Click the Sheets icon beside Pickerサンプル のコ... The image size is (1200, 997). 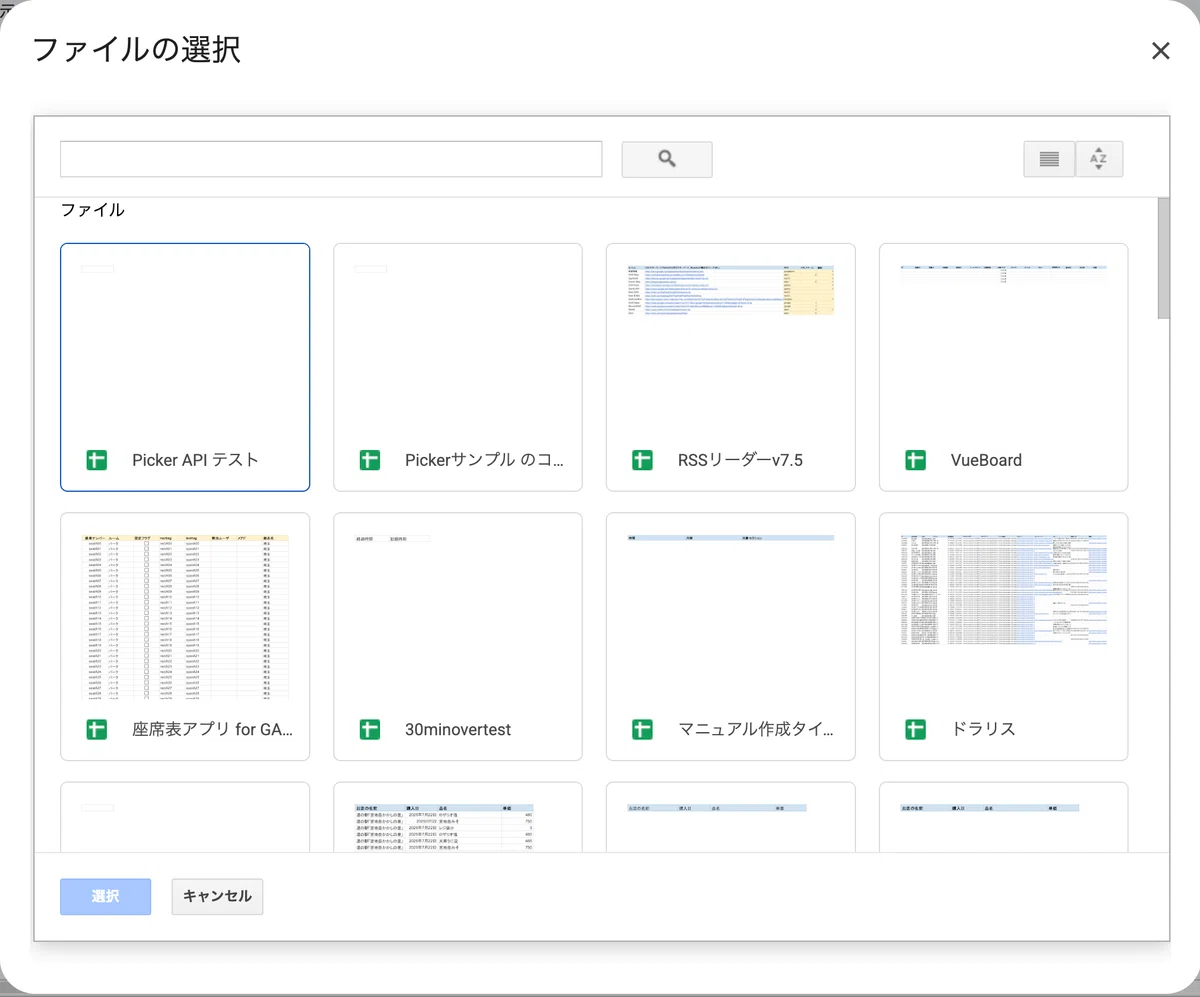point(369,460)
